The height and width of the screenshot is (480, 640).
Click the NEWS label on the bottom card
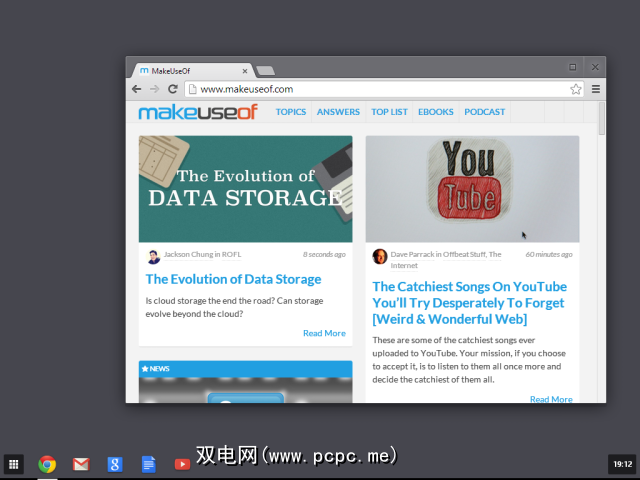tap(156, 369)
